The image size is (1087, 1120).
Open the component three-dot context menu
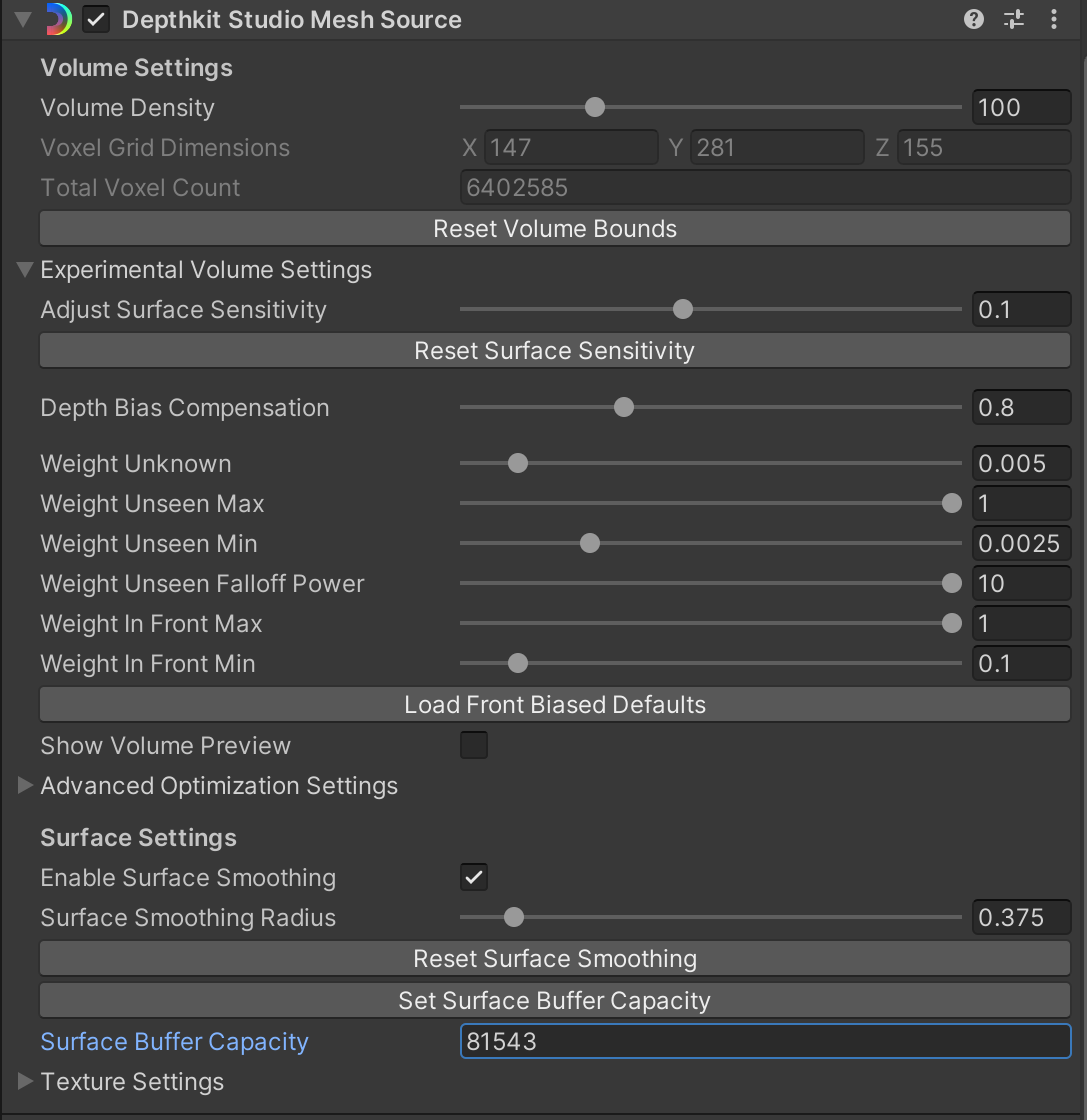coord(1054,19)
